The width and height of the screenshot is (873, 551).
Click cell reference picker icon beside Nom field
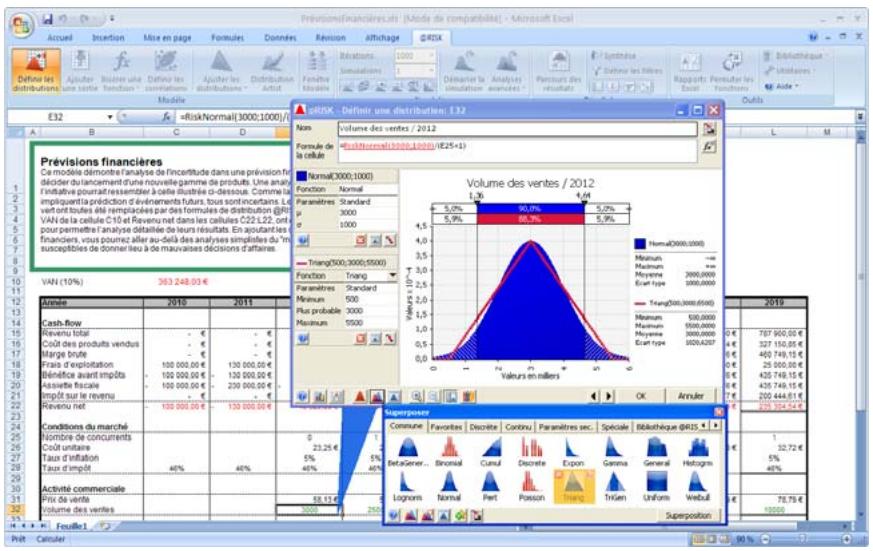[709, 129]
